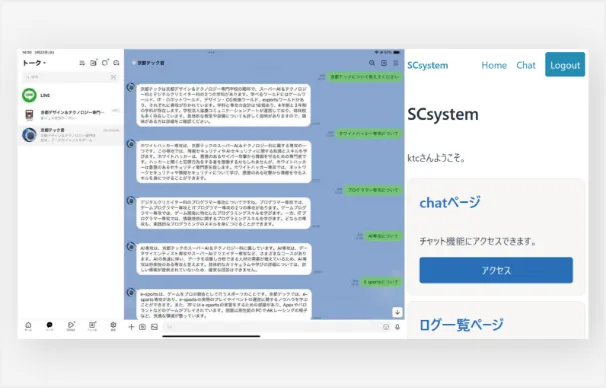Go to Chat in the SCsystem navbar
Viewport: 606px width, 388px height.
tap(526, 65)
